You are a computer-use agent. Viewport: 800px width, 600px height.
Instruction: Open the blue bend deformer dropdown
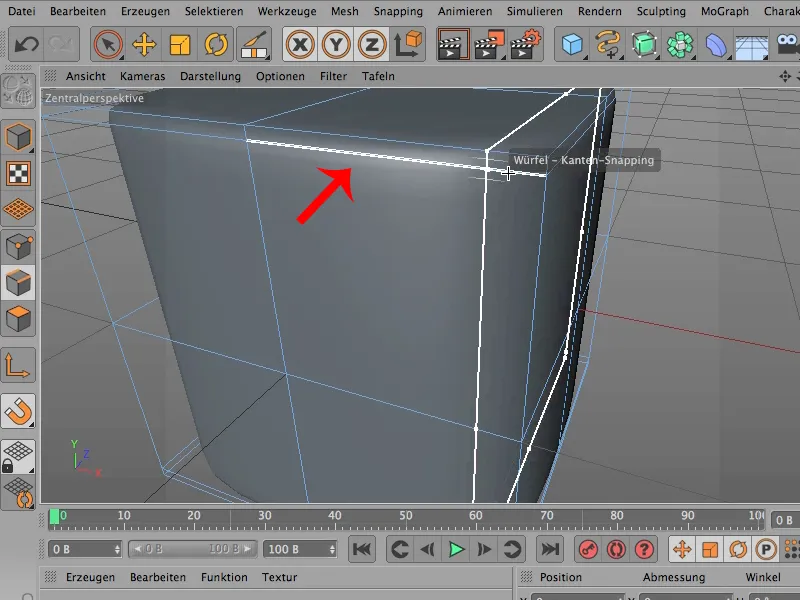pos(716,44)
